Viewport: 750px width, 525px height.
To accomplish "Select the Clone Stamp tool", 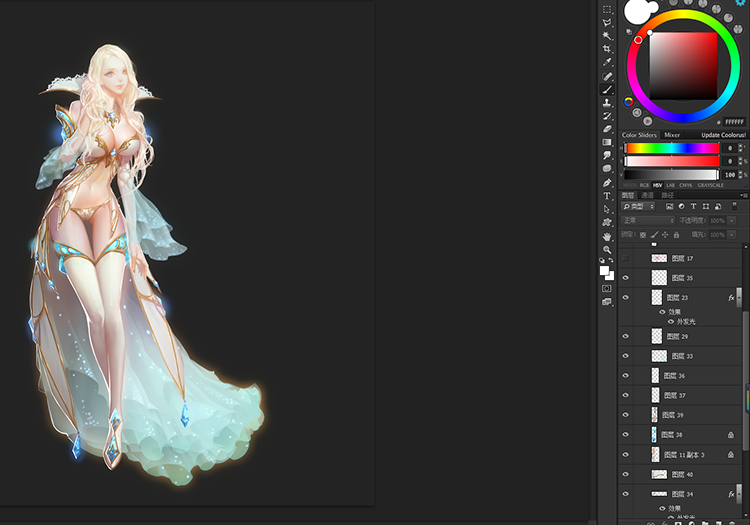I will point(607,102).
